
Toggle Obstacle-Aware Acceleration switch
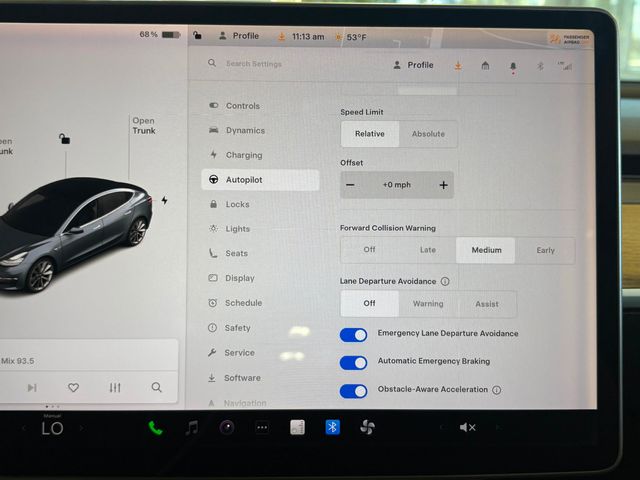(354, 390)
